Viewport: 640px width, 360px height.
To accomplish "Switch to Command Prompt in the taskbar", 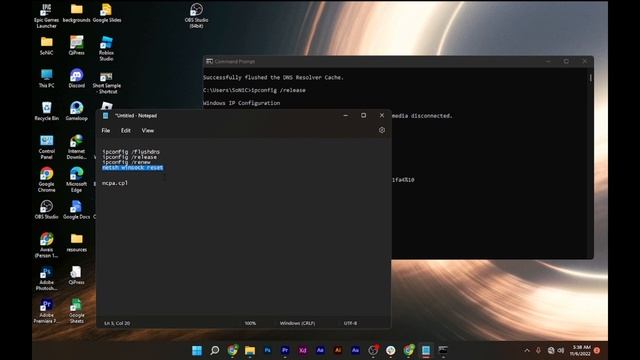I will coord(443,350).
